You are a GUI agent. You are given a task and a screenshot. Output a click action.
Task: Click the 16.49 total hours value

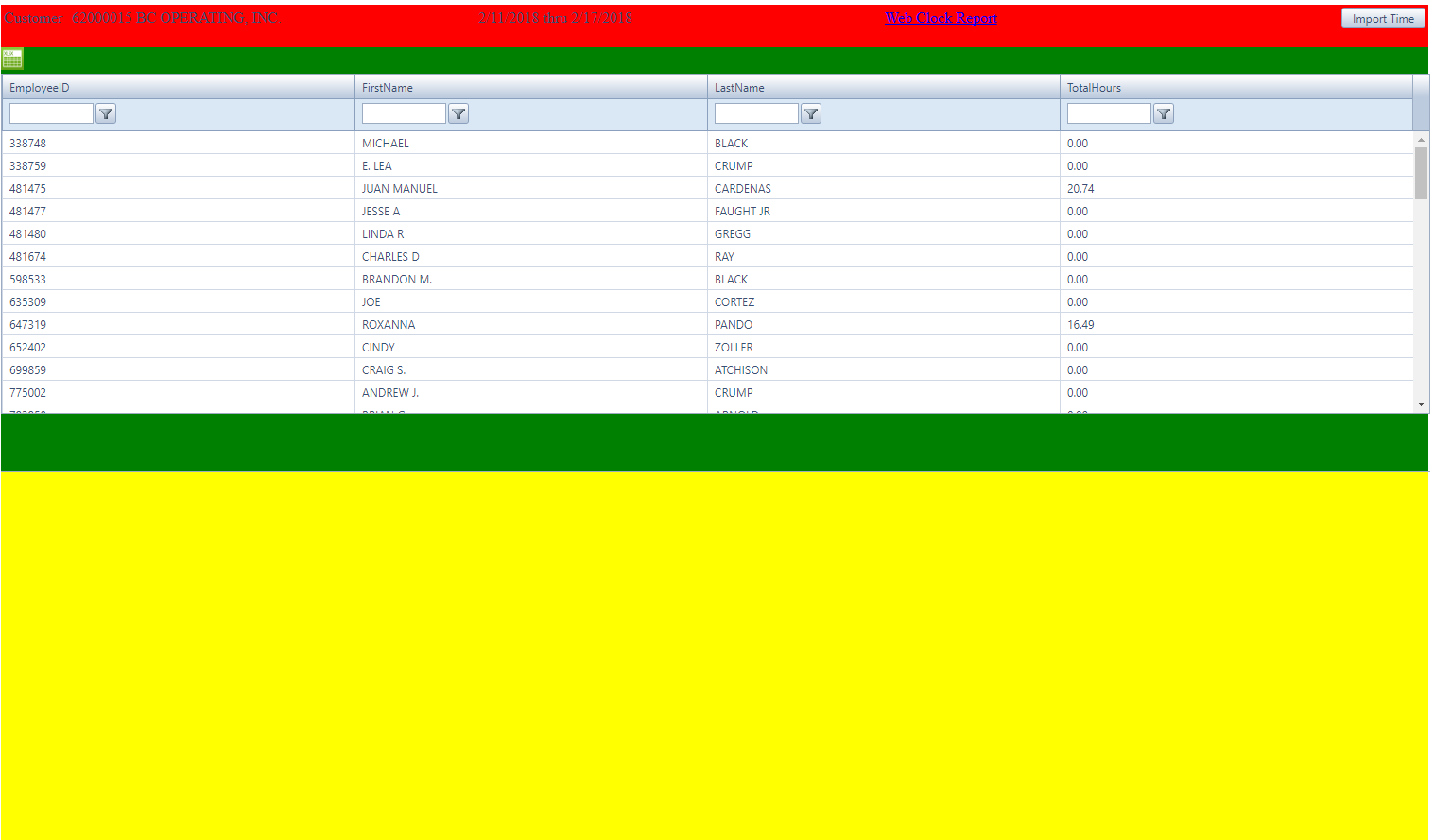(1080, 325)
